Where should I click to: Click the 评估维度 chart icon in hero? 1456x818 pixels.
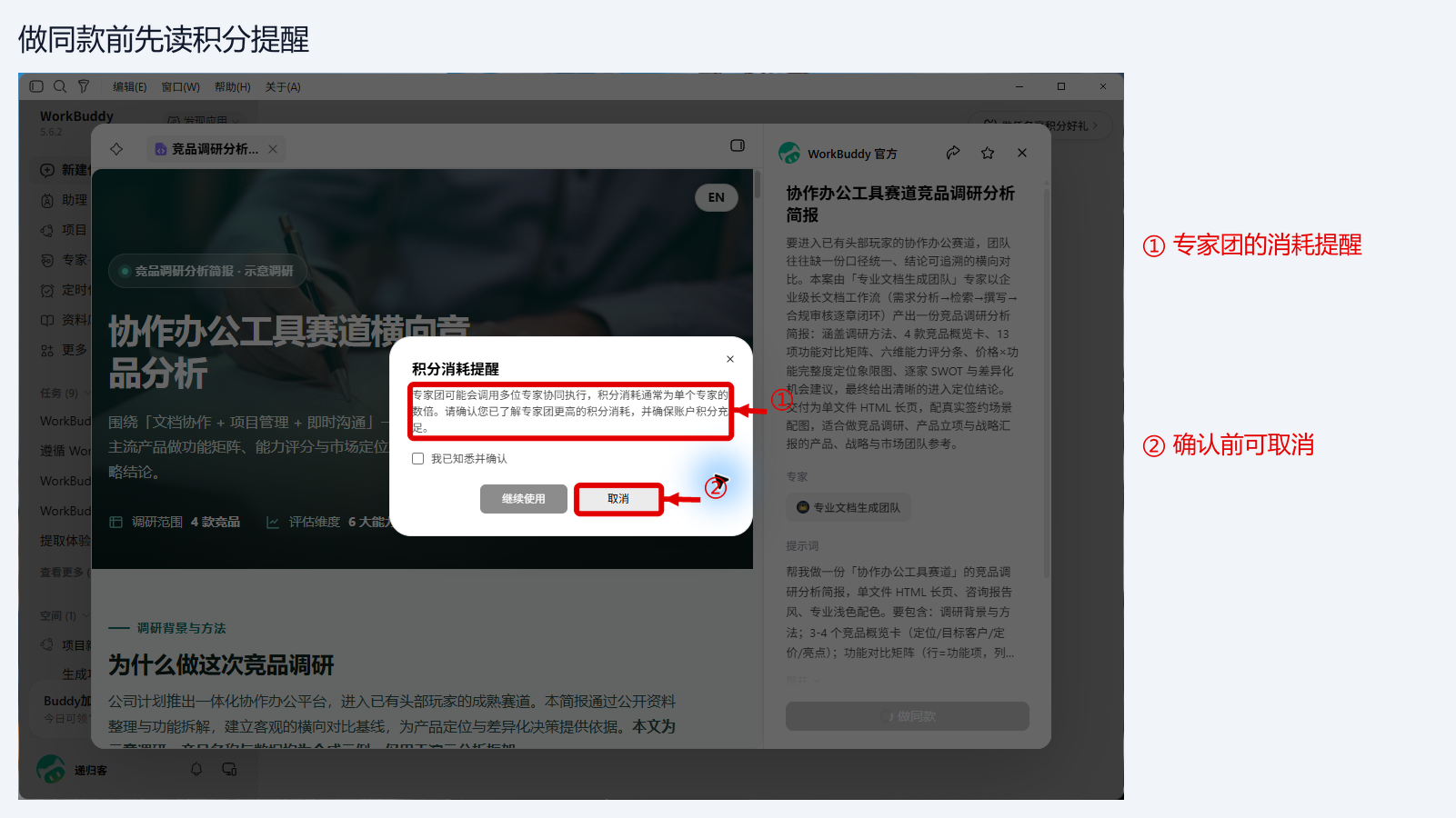273,522
